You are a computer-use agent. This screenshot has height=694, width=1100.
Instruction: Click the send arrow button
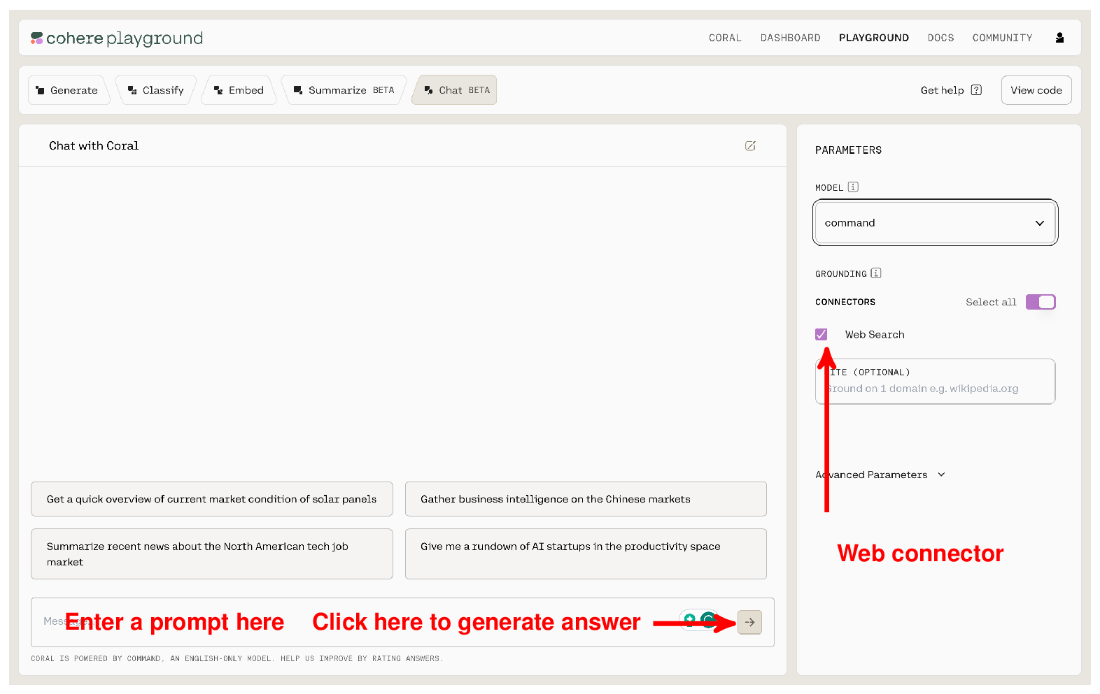(749, 622)
